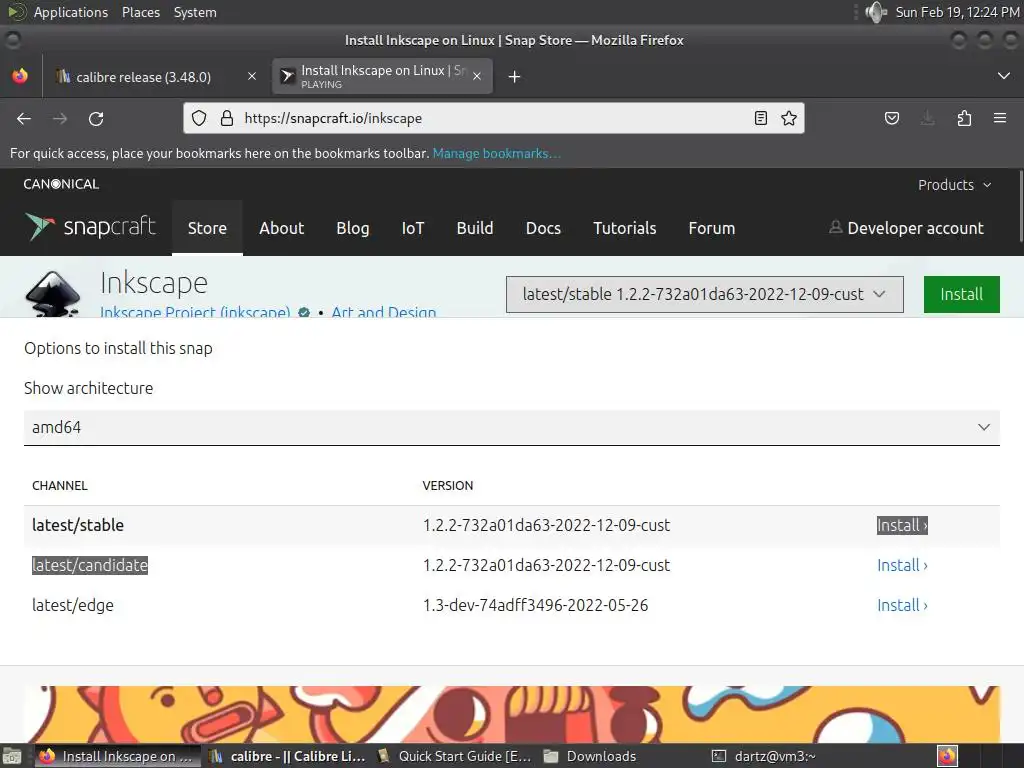Image resolution: width=1024 pixels, height=768 pixels.
Task: Open a new browser tab with plus
Action: tap(515, 77)
